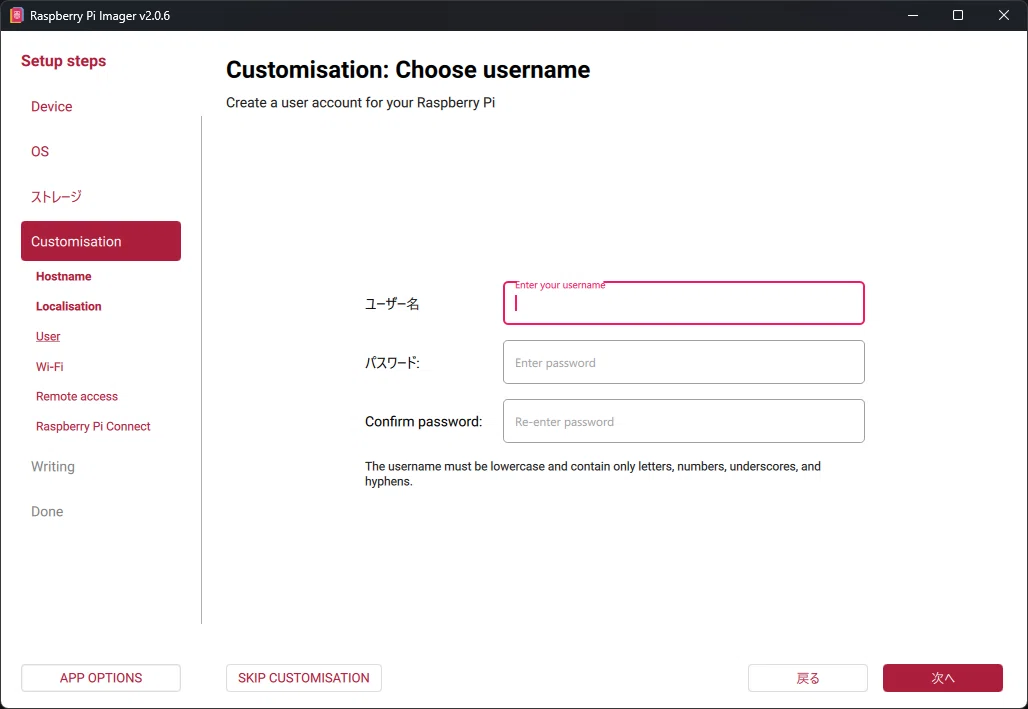Screen dimensions: 1028x709
Task: Open the Remote access sub-step
Action: pyautogui.click(x=77, y=396)
